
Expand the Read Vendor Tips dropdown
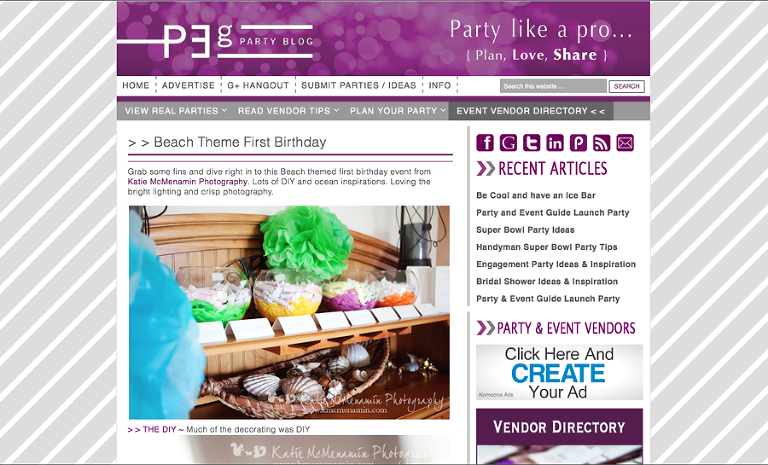(288, 111)
